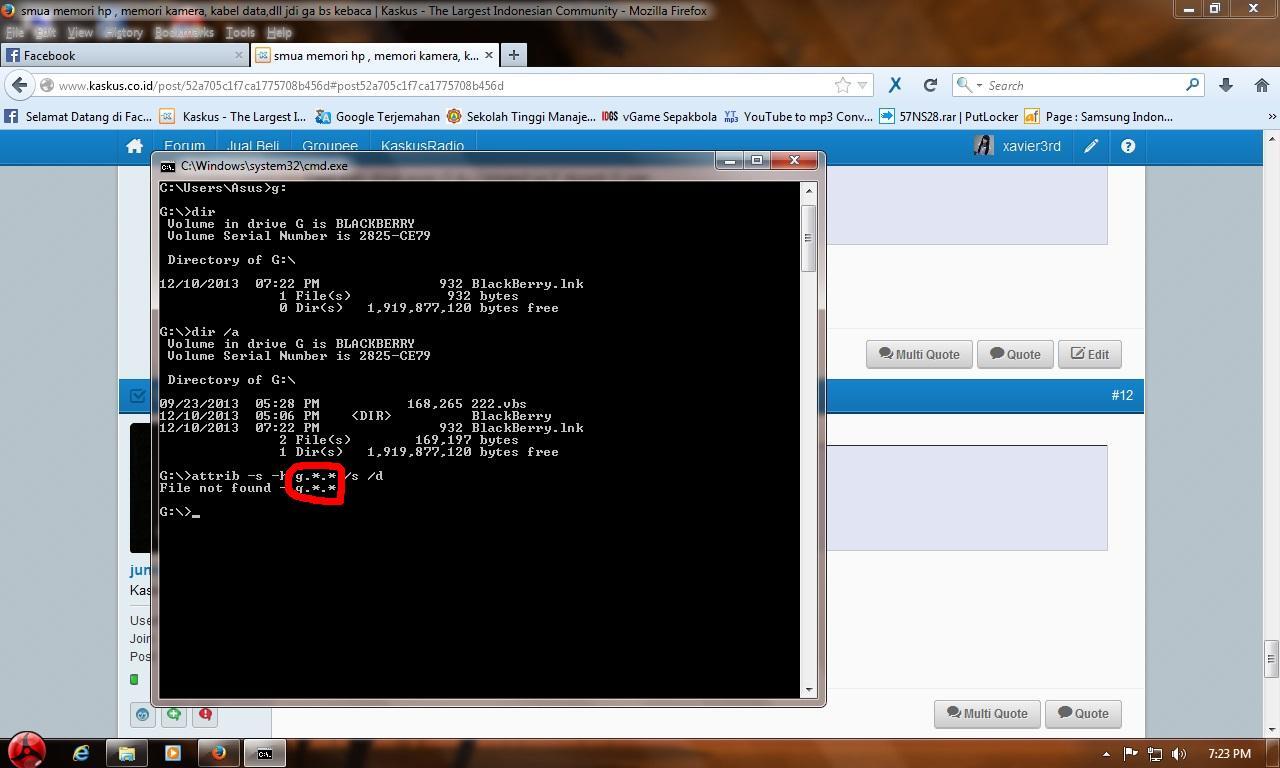
Task: Open the cmd.exe window system menu icon
Action: pyautogui.click(x=168, y=166)
